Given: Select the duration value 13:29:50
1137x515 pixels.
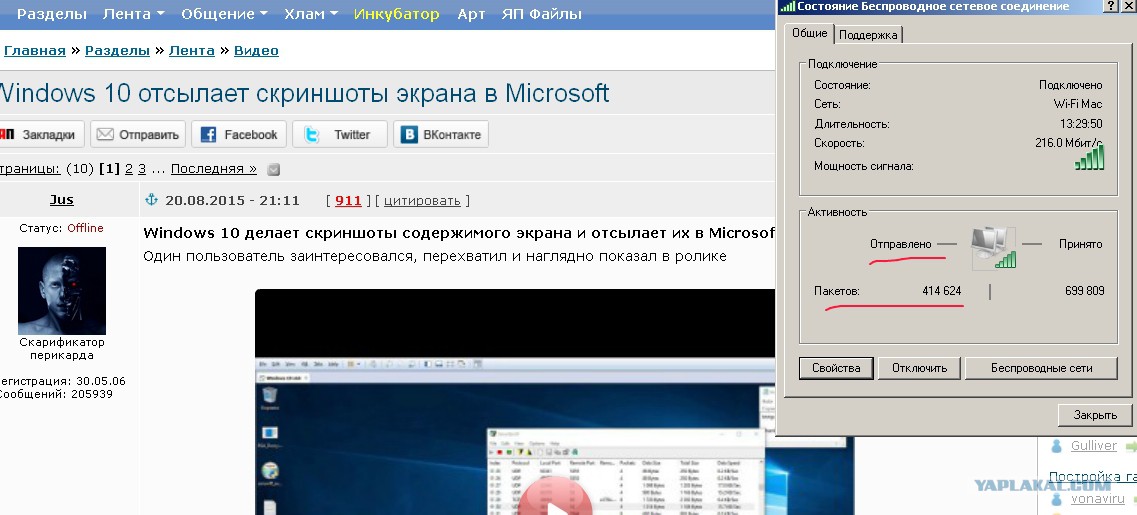Looking at the screenshot, I should 1081,124.
